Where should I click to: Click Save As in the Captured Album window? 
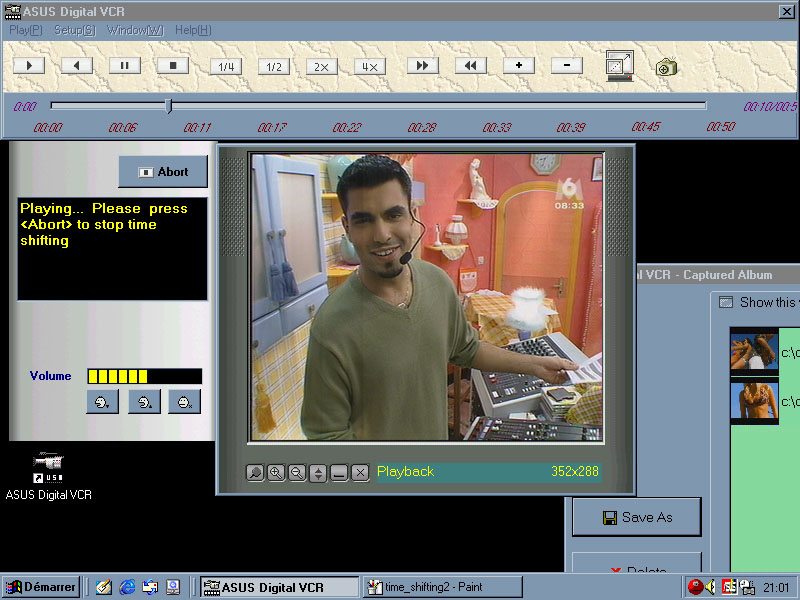point(637,517)
